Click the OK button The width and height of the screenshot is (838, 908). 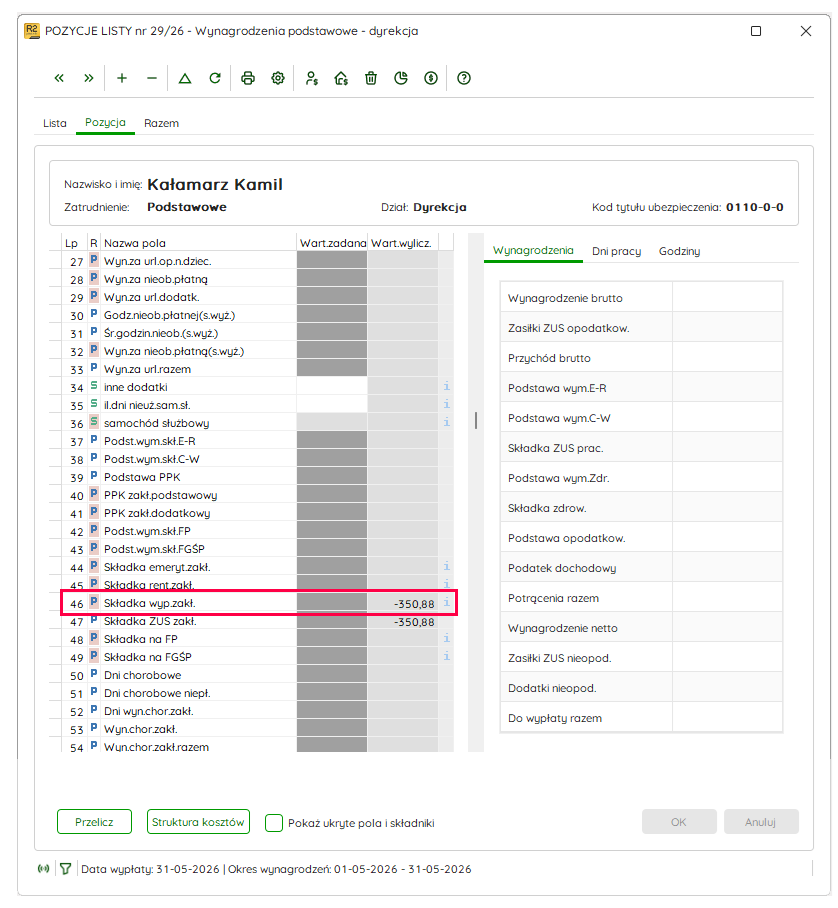(x=679, y=822)
